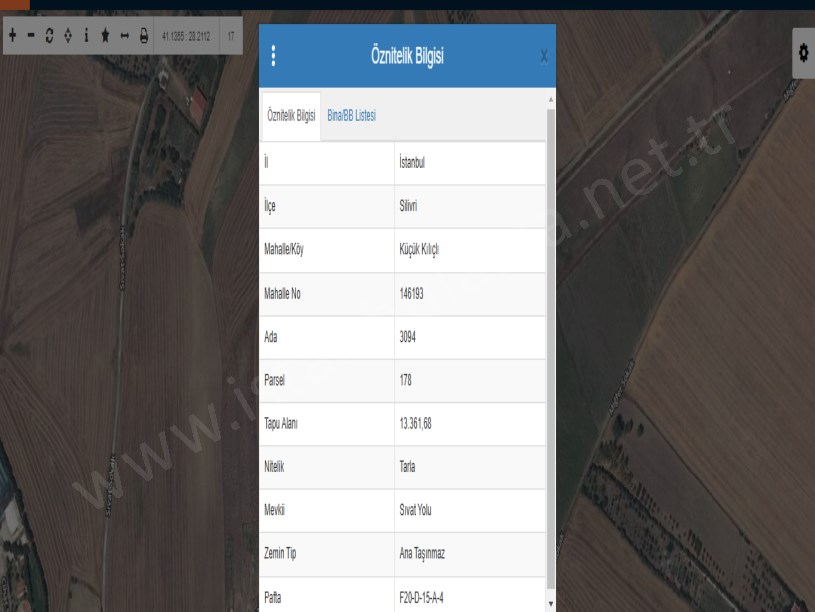The image size is (815, 612).
Task: Click the zoom level 17 indicator
Action: 231,35
